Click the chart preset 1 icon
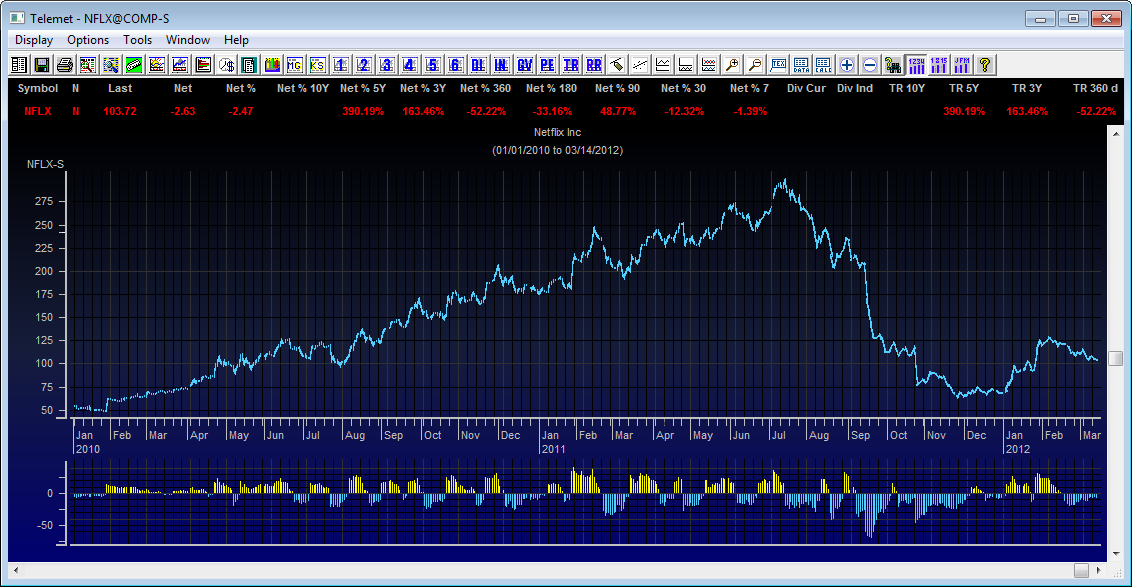 coord(341,65)
